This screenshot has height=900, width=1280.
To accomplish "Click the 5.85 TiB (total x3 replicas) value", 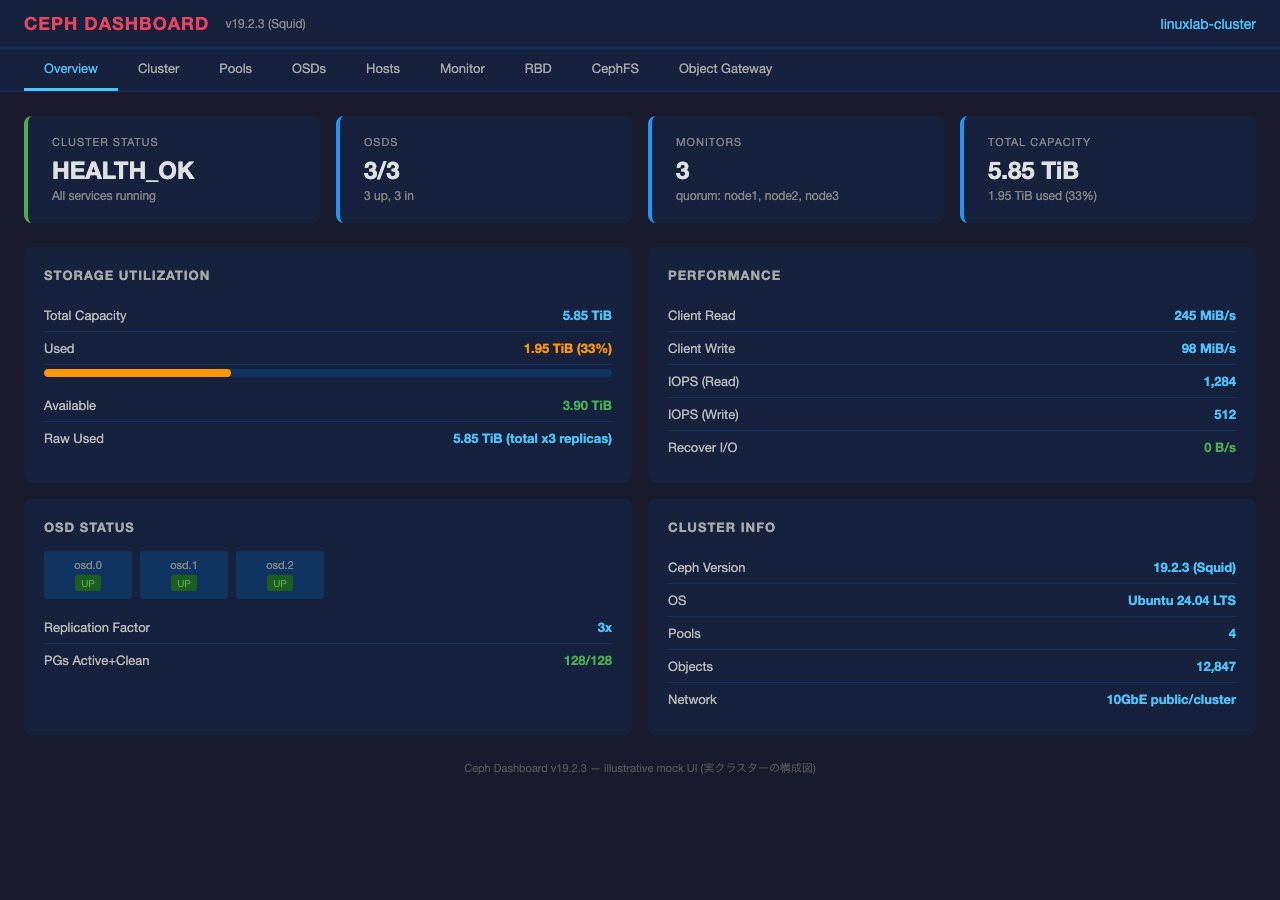I will click(532, 439).
